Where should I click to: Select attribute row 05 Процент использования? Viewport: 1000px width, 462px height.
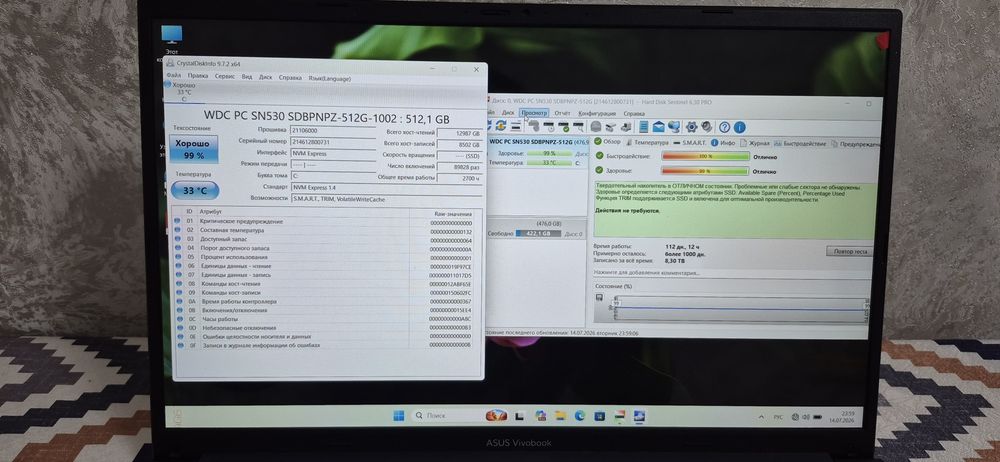coord(325,257)
